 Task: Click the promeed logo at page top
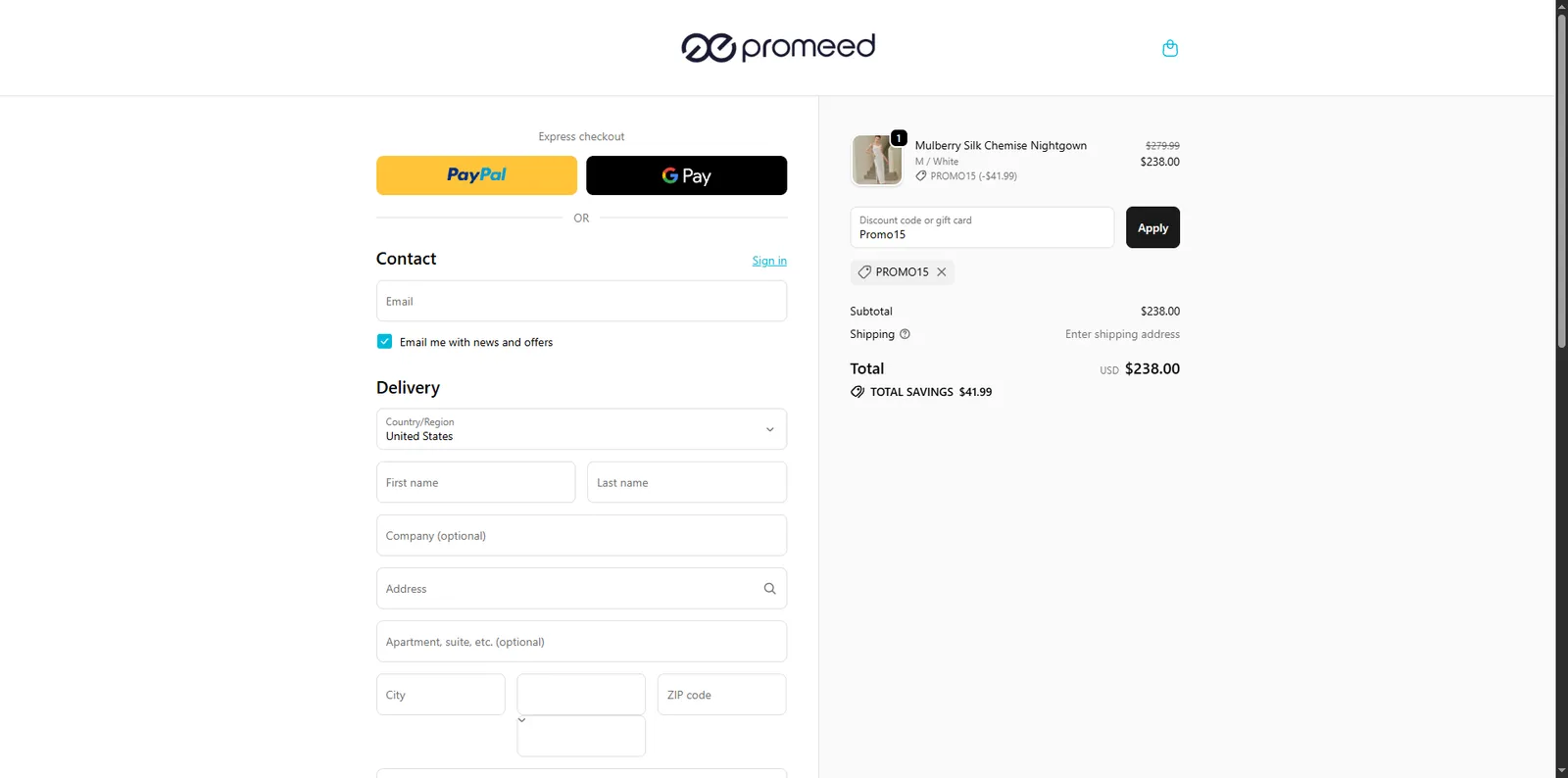pos(778,47)
